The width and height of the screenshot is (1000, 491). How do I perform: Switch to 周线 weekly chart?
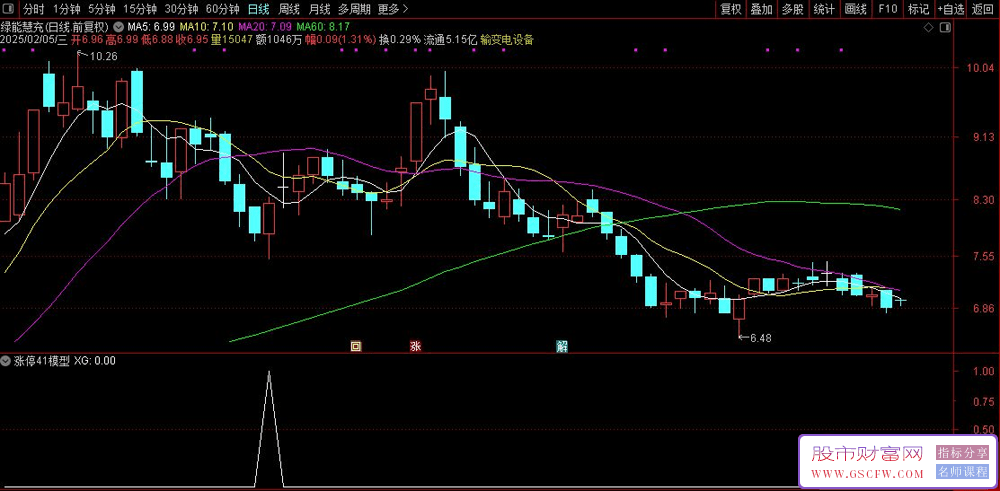click(289, 9)
